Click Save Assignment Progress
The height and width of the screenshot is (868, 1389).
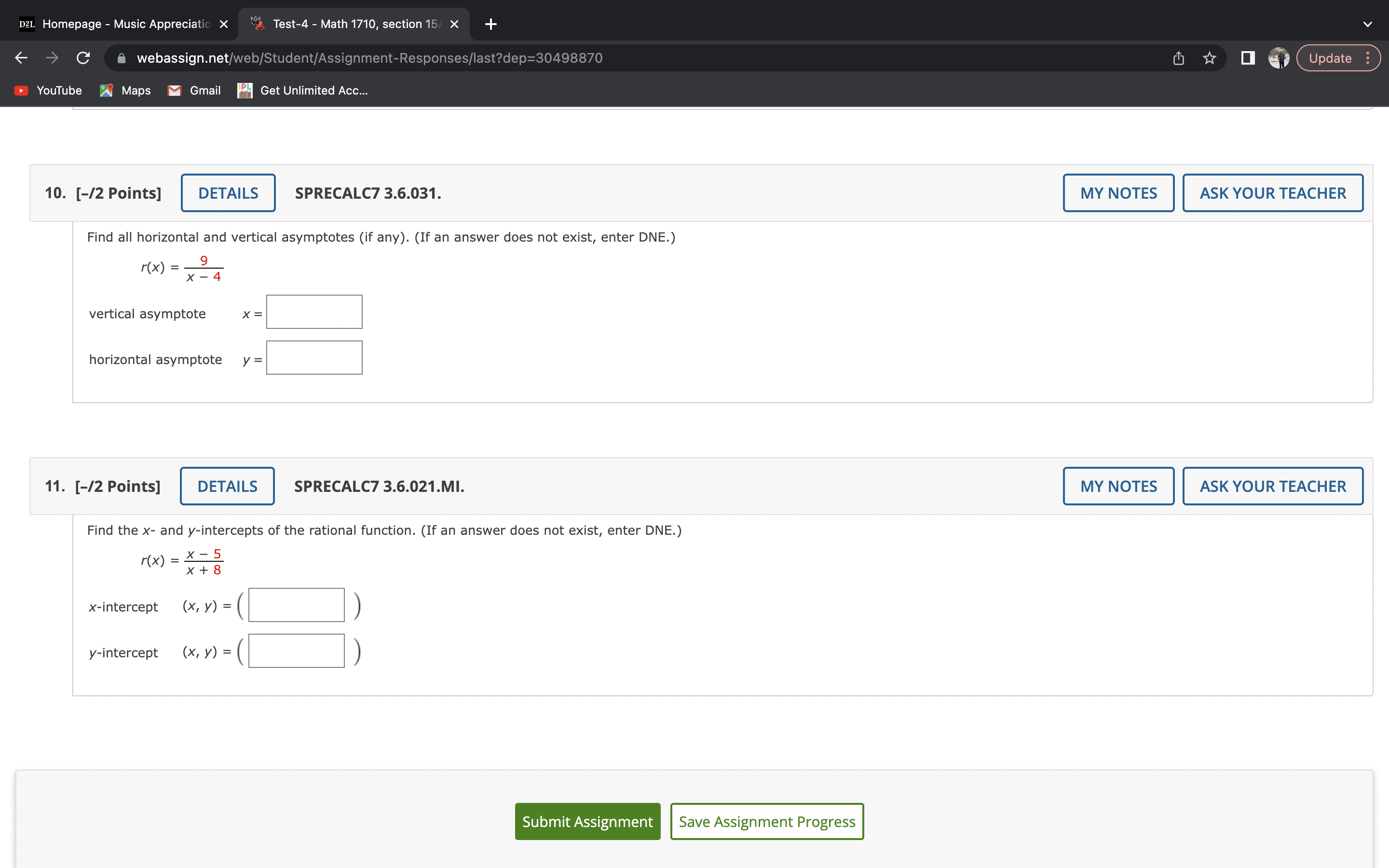[766, 821]
